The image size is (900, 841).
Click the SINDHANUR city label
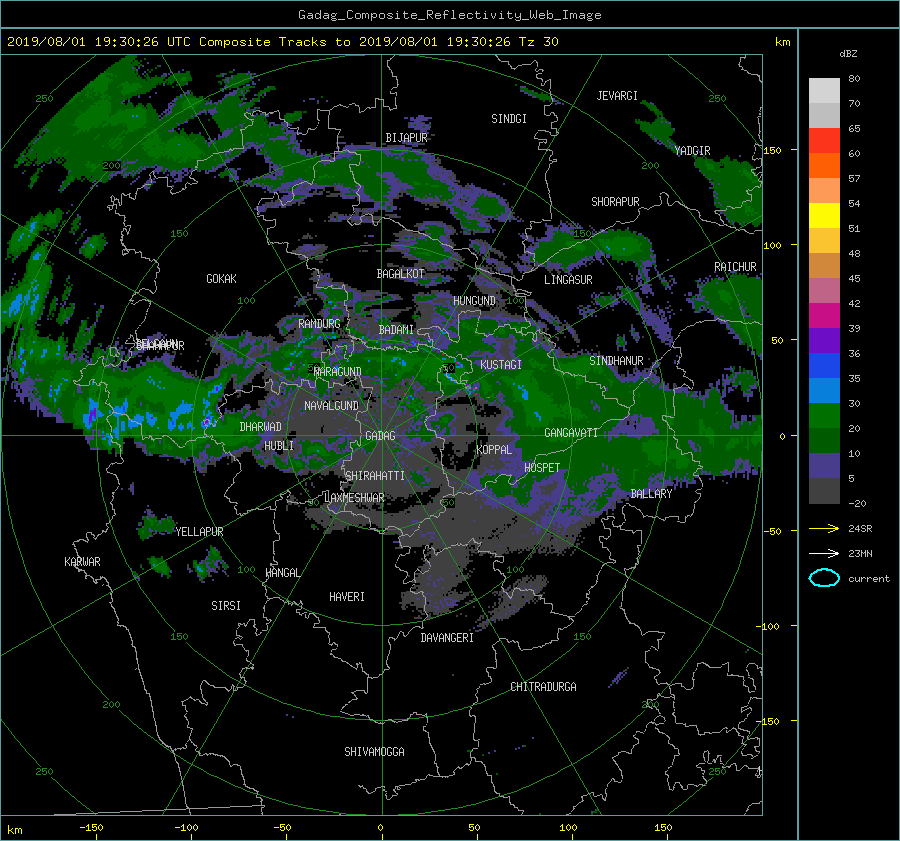616,361
